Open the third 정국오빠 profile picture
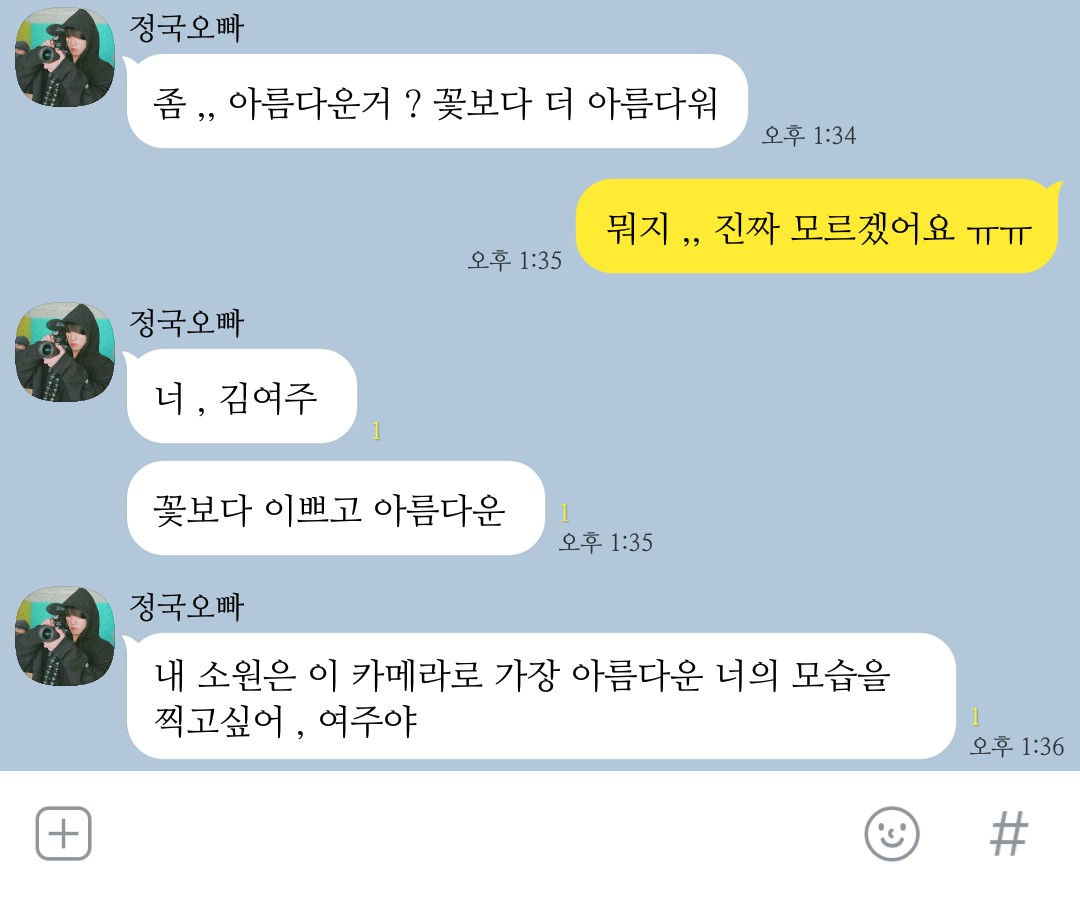 pyautogui.click(x=65, y=637)
